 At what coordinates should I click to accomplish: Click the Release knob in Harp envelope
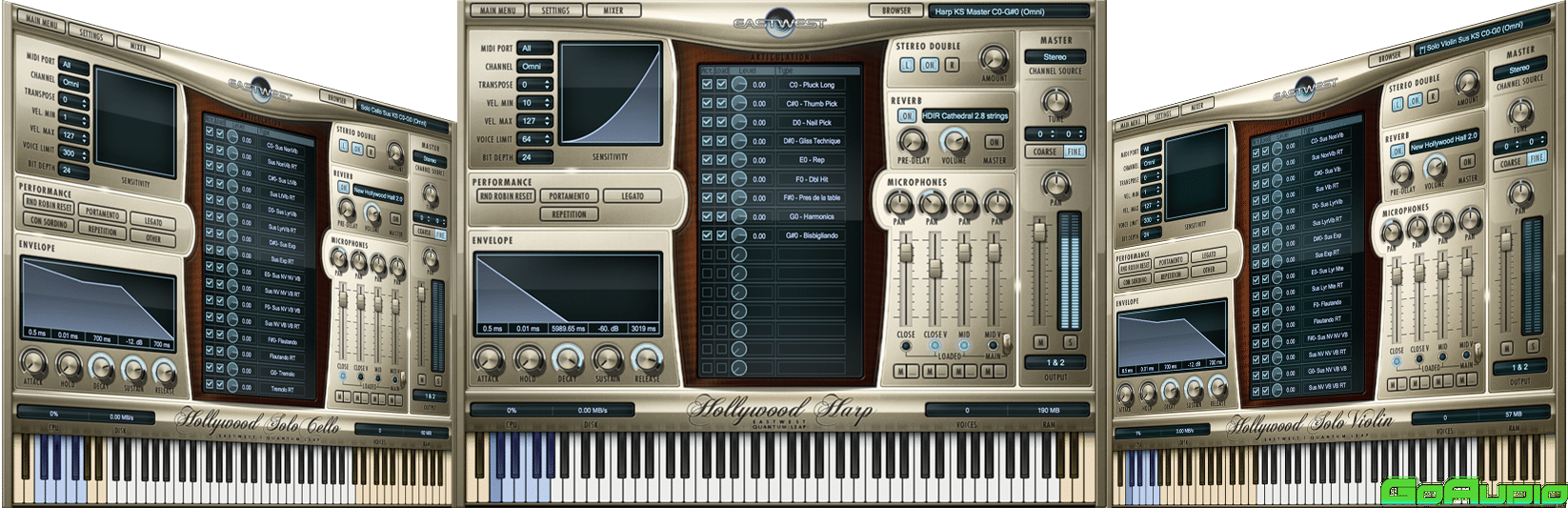647,359
